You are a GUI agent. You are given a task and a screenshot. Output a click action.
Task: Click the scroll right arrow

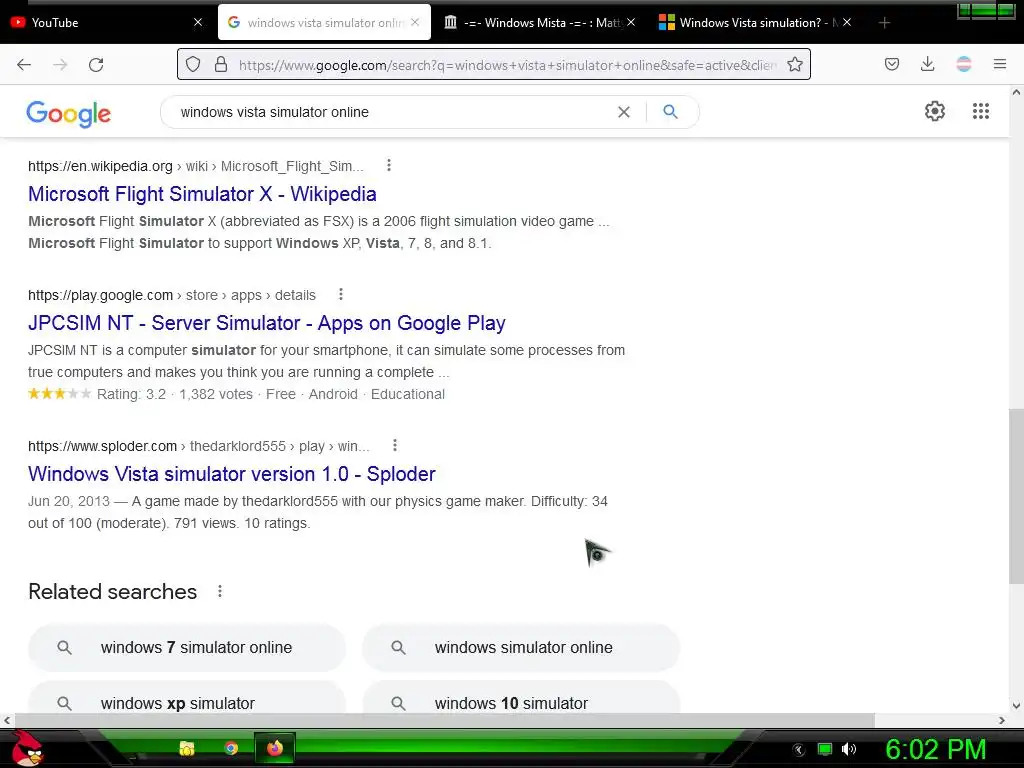(1002, 720)
